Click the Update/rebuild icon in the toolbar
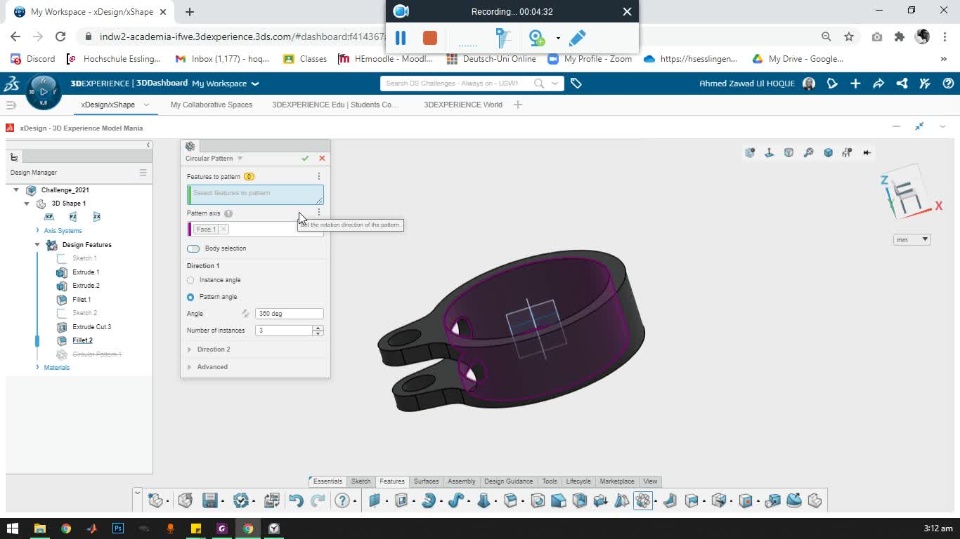 (241, 500)
